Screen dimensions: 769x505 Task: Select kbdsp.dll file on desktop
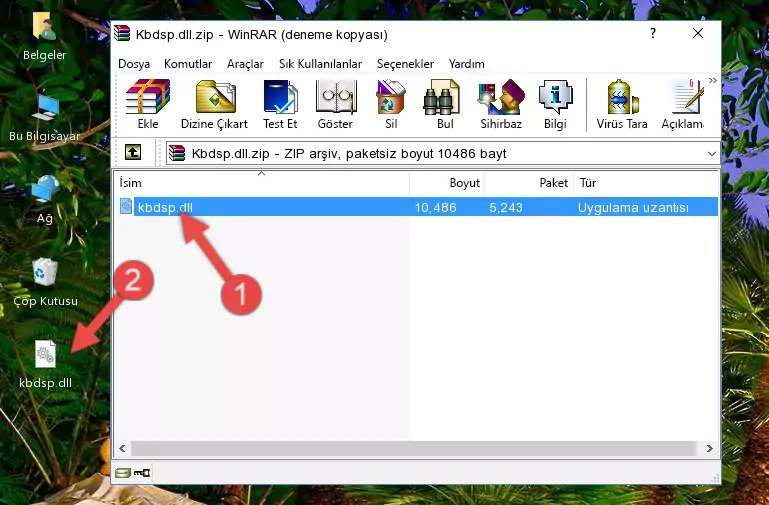tap(45, 364)
